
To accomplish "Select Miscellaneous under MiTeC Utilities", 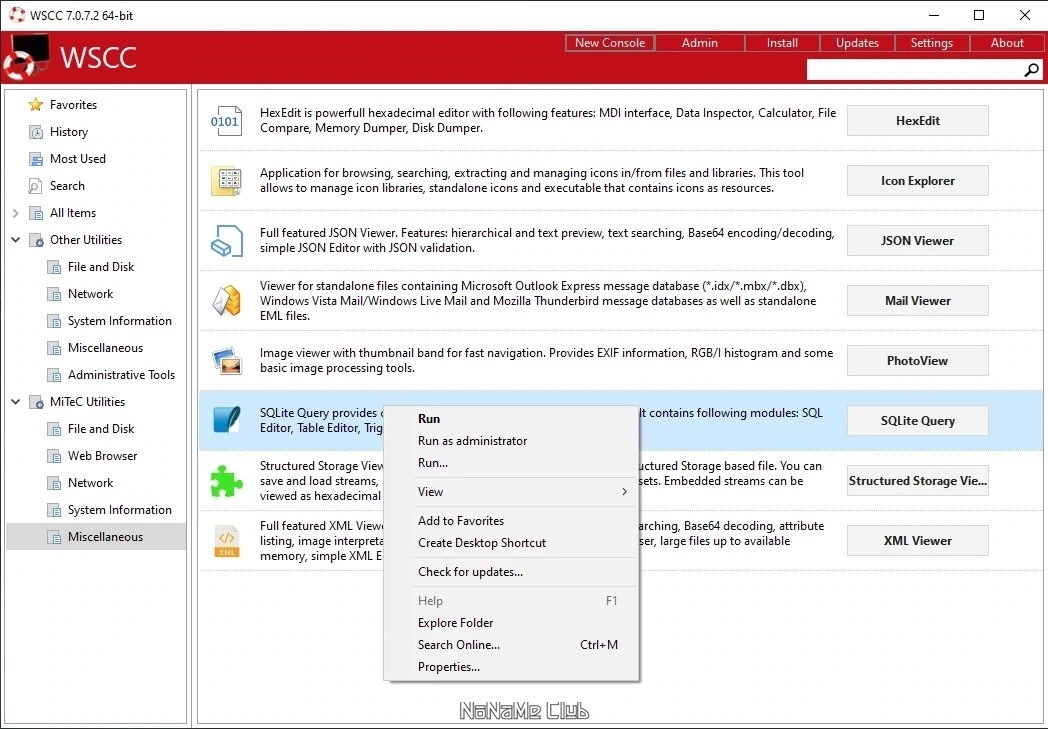I will pos(96,537).
